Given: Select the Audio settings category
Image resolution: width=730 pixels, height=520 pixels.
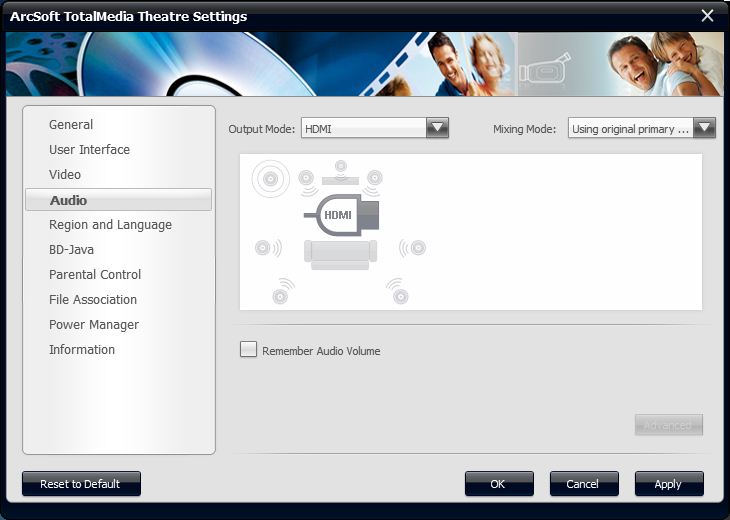Looking at the screenshot, I should coord(118,200).
